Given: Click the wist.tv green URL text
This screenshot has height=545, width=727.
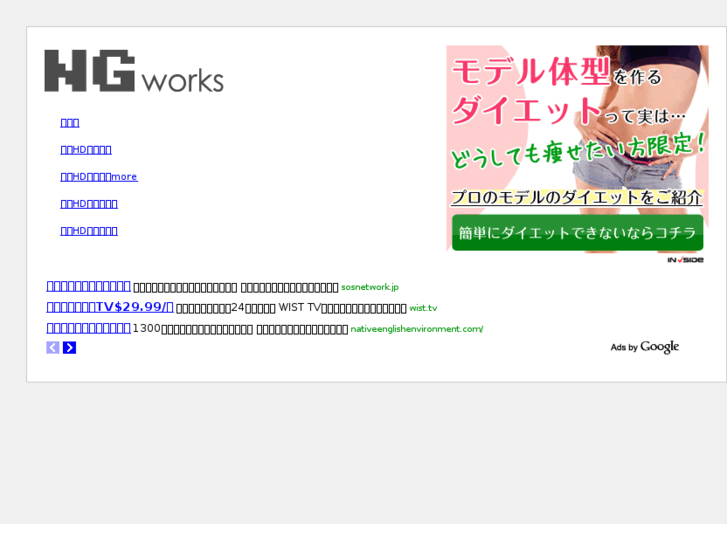Looking at the screenshot, I should pos(423,308).
